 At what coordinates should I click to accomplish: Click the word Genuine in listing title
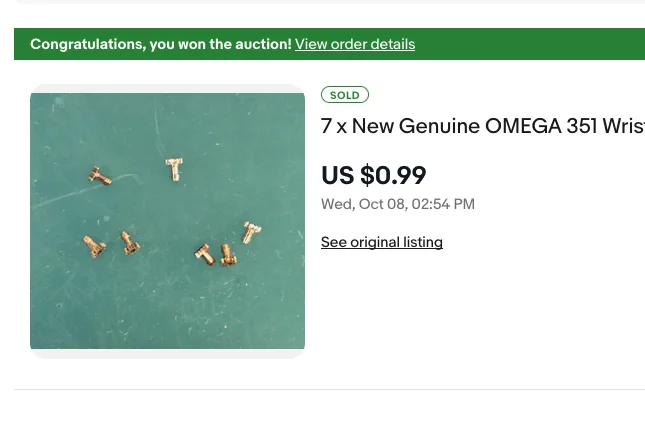439,126
